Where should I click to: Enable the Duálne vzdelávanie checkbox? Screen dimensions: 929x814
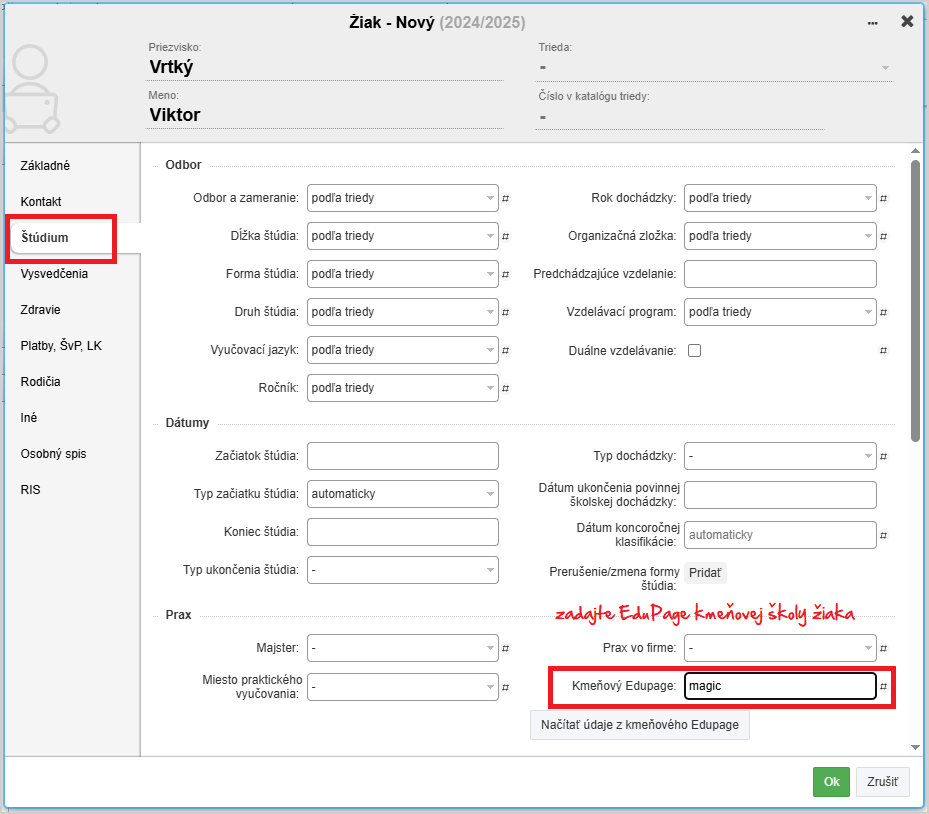pos(694,351)
